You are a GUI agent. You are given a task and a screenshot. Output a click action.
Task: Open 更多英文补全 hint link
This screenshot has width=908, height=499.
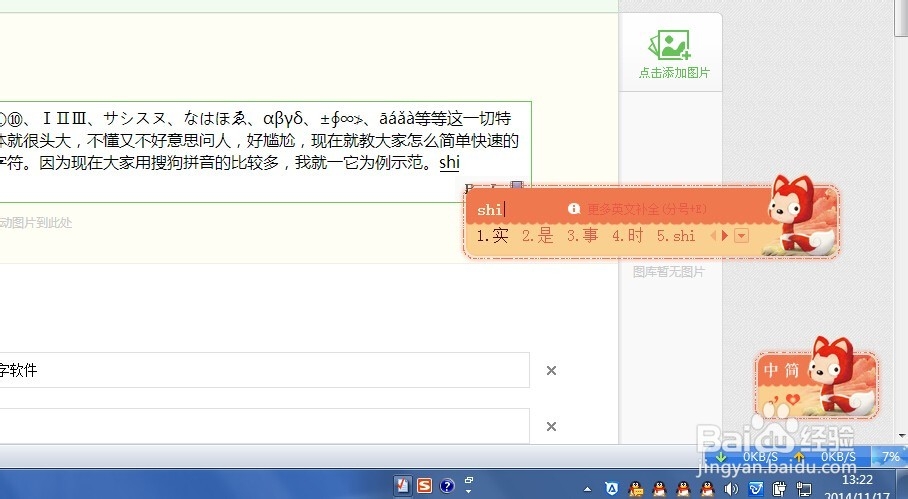(646, 209)
